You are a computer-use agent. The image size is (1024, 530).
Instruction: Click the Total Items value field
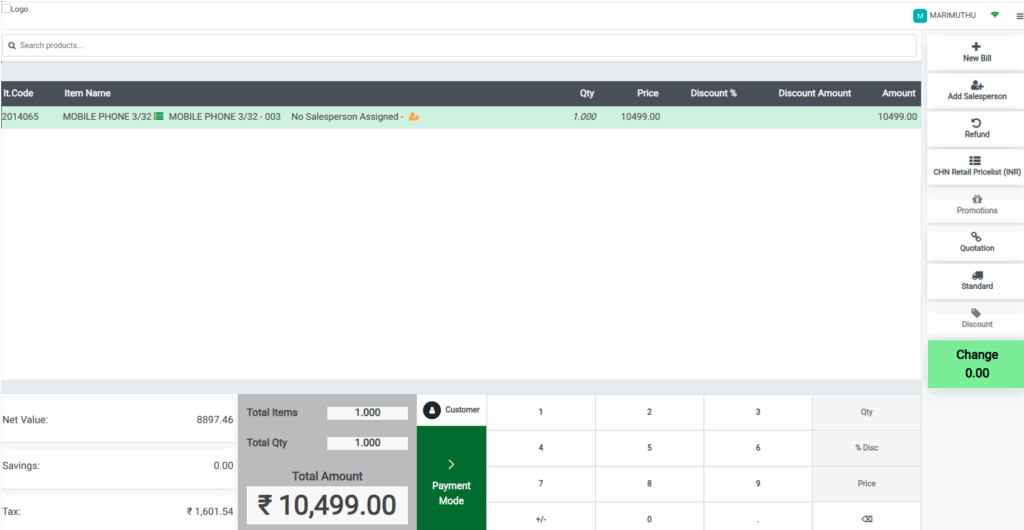pos(367,413)
